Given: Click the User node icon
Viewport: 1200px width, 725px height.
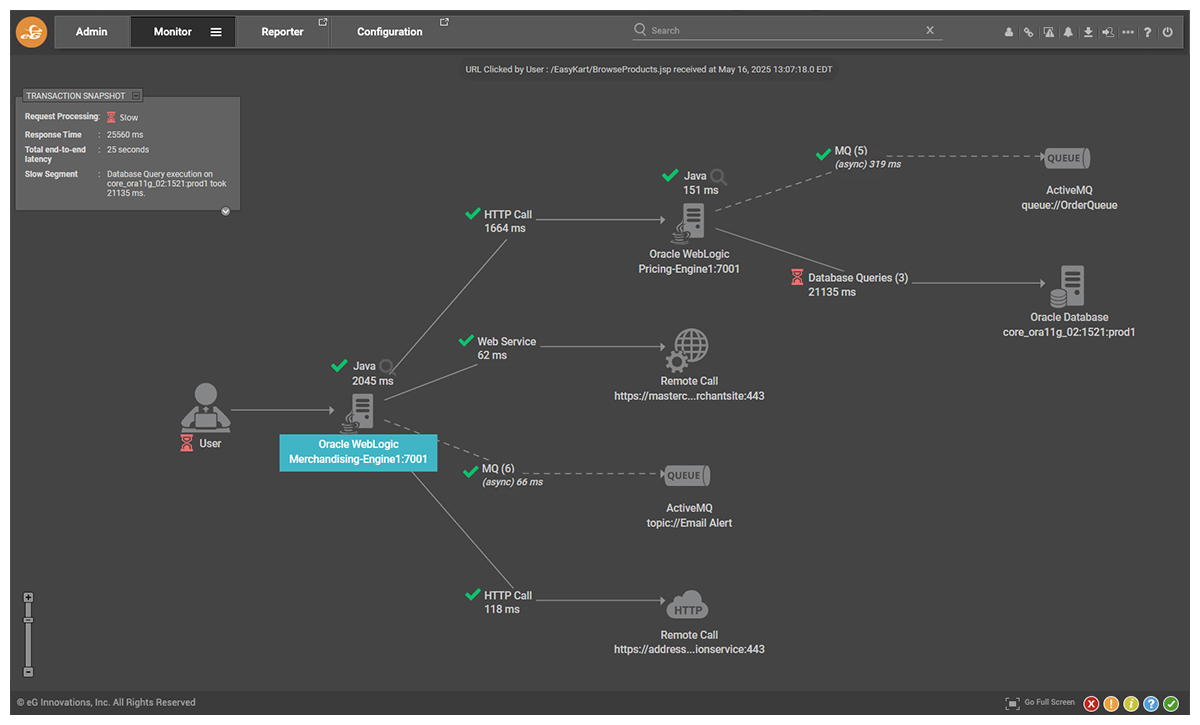Looking at the screenshot, I should (x=205, y=407).
